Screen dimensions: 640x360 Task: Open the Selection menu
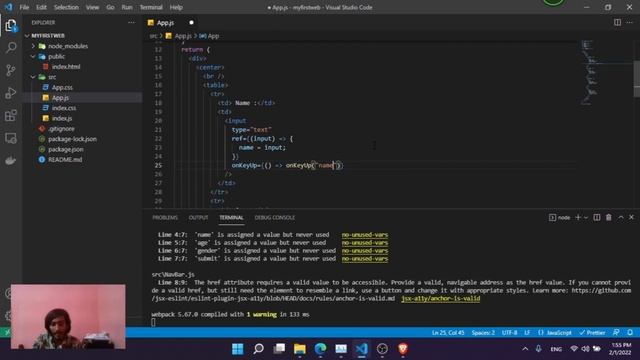(x=66, y=7)
